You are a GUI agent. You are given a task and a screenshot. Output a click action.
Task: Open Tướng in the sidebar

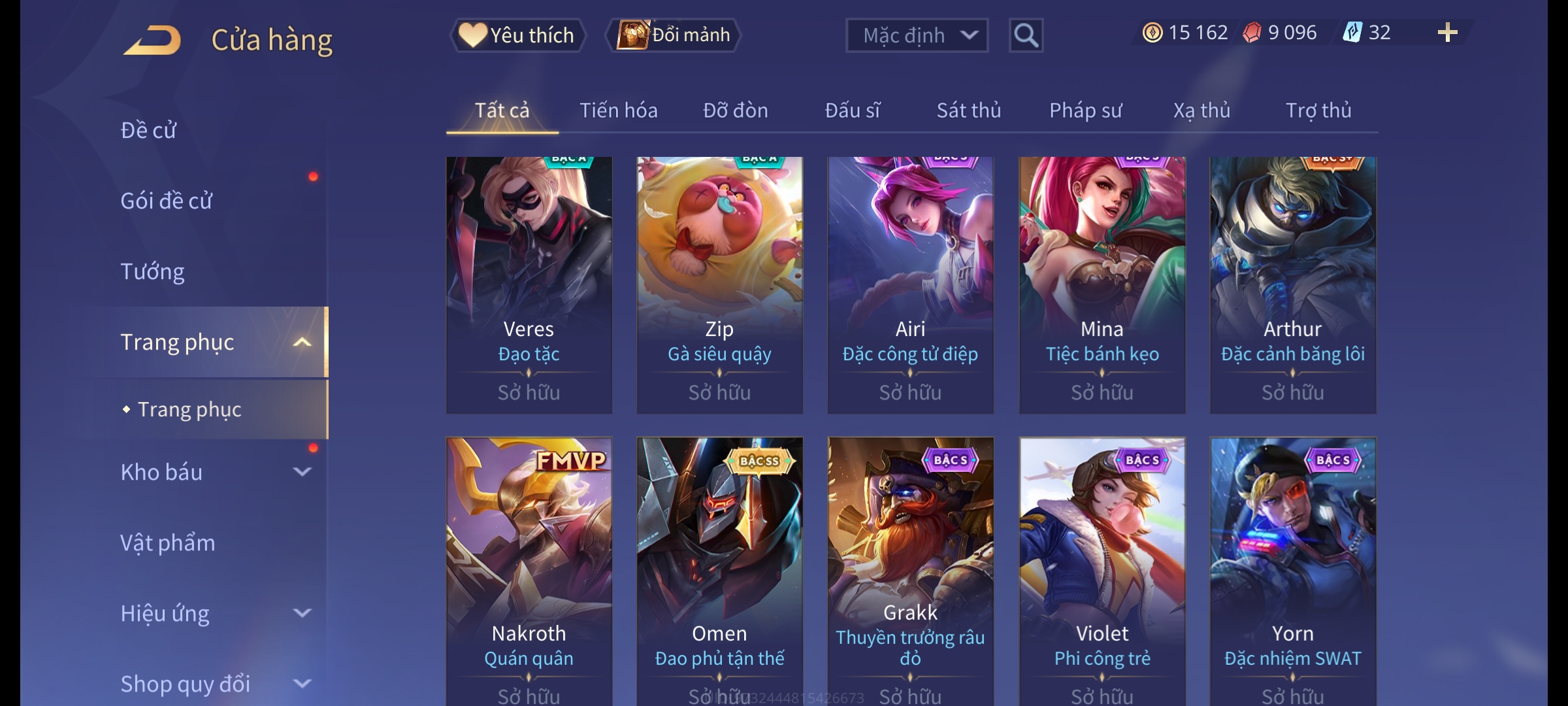point(153,271)
